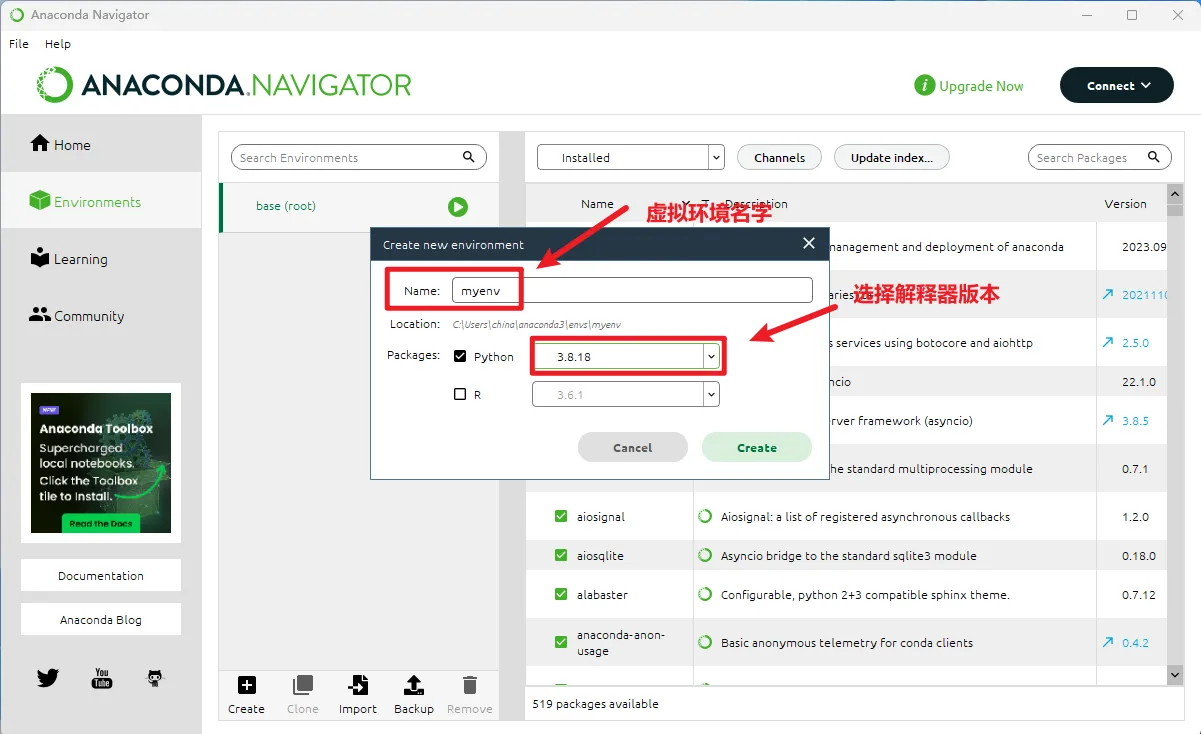Screen dimensions: 1201x734
Task: Toggle the alabaster package checkbox
Action: 561,594
